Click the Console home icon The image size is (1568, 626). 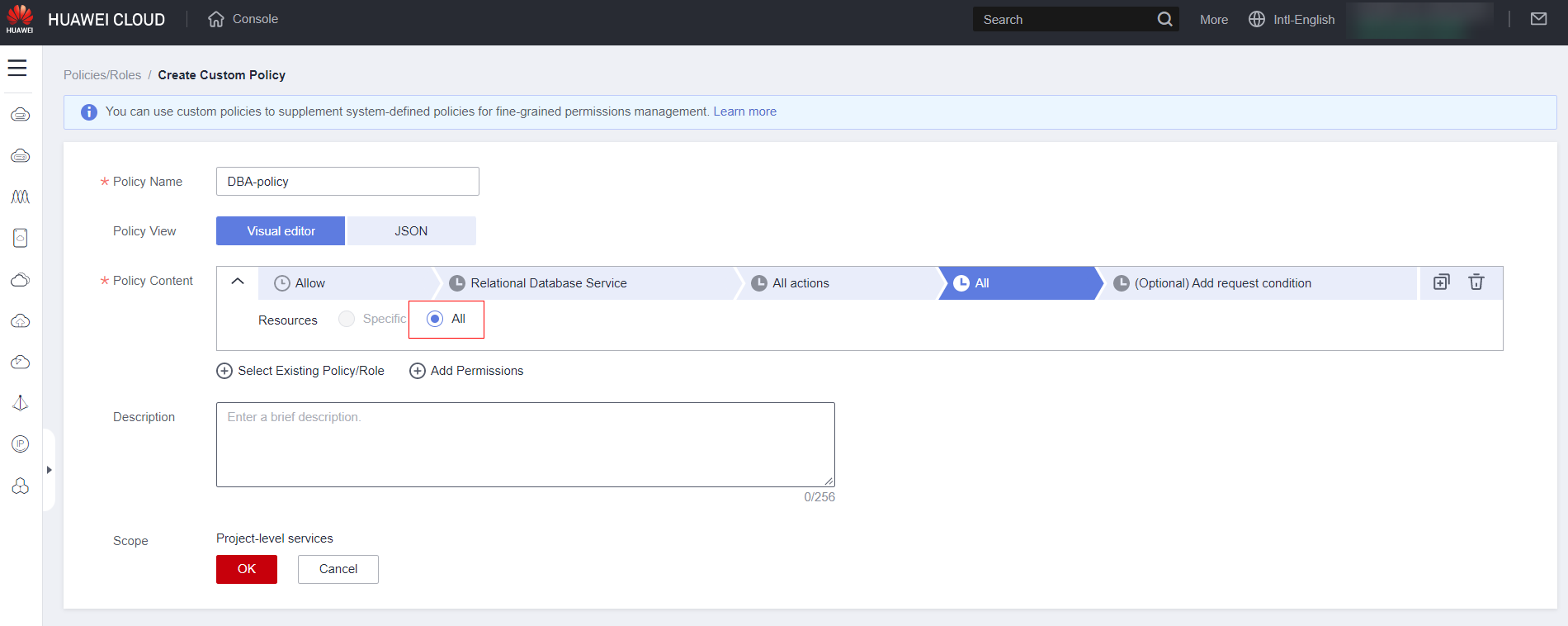(216, 19)
